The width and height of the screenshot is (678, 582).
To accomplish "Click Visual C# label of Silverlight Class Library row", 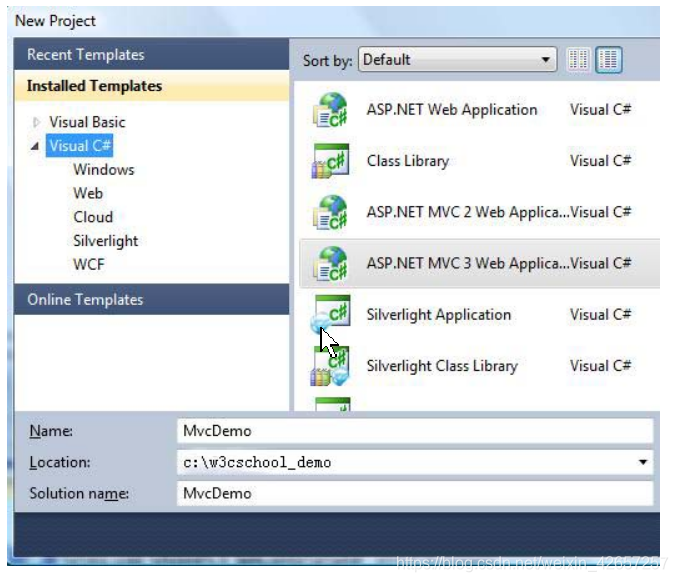I will coord(600,366).
